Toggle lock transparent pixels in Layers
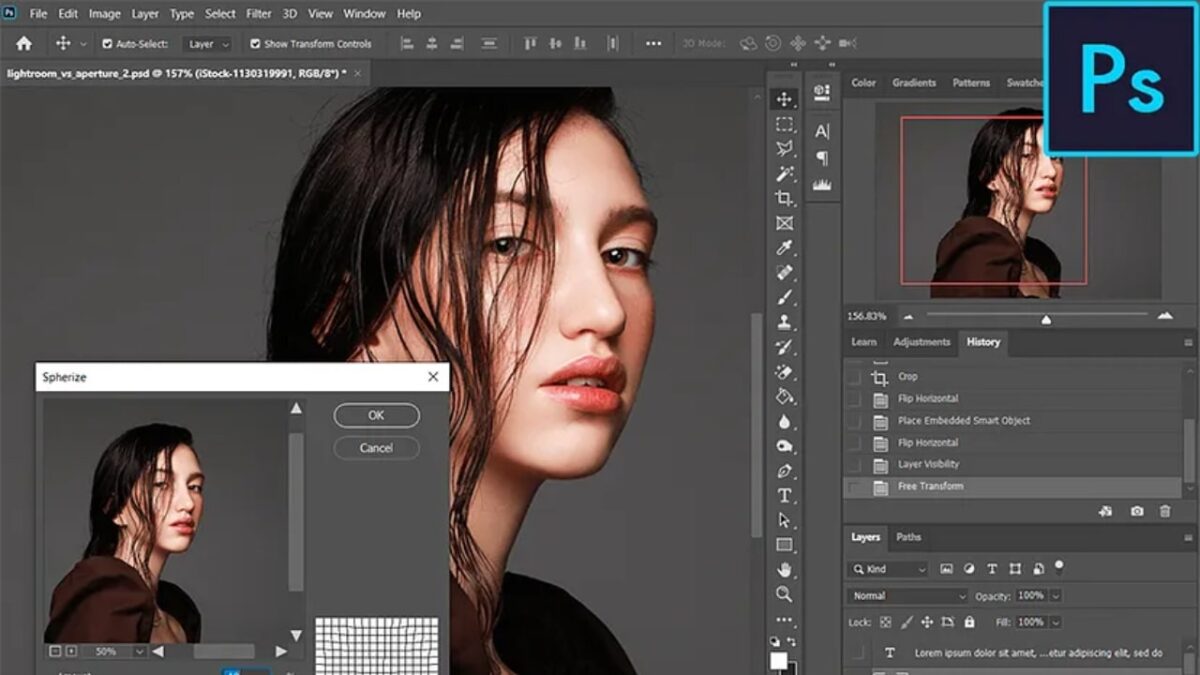Viewport: 1200px width, 675px height. (888, 622)
